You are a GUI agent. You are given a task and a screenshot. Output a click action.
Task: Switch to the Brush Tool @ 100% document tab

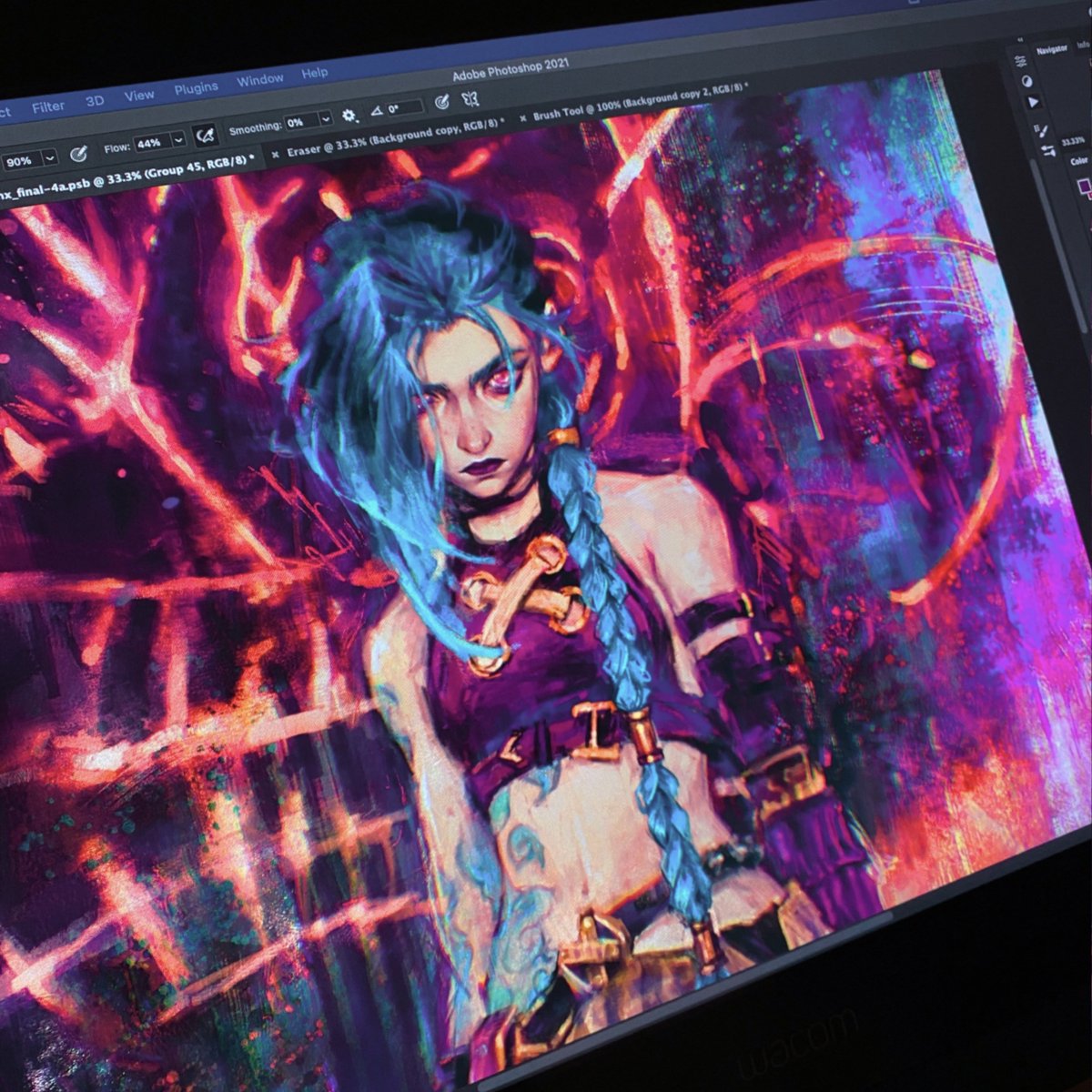coord(641,102)
